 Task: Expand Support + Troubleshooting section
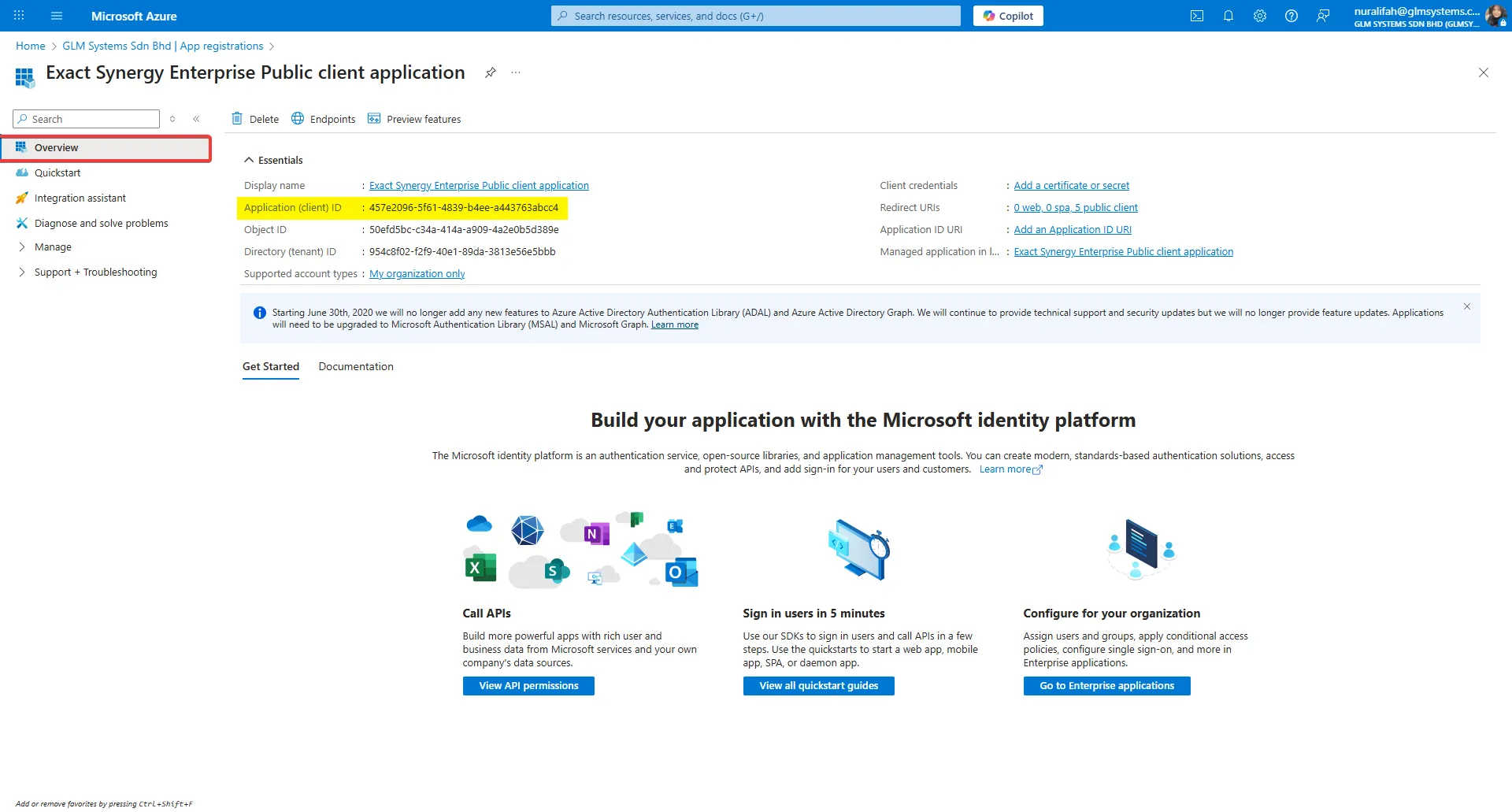click(22, 273)
